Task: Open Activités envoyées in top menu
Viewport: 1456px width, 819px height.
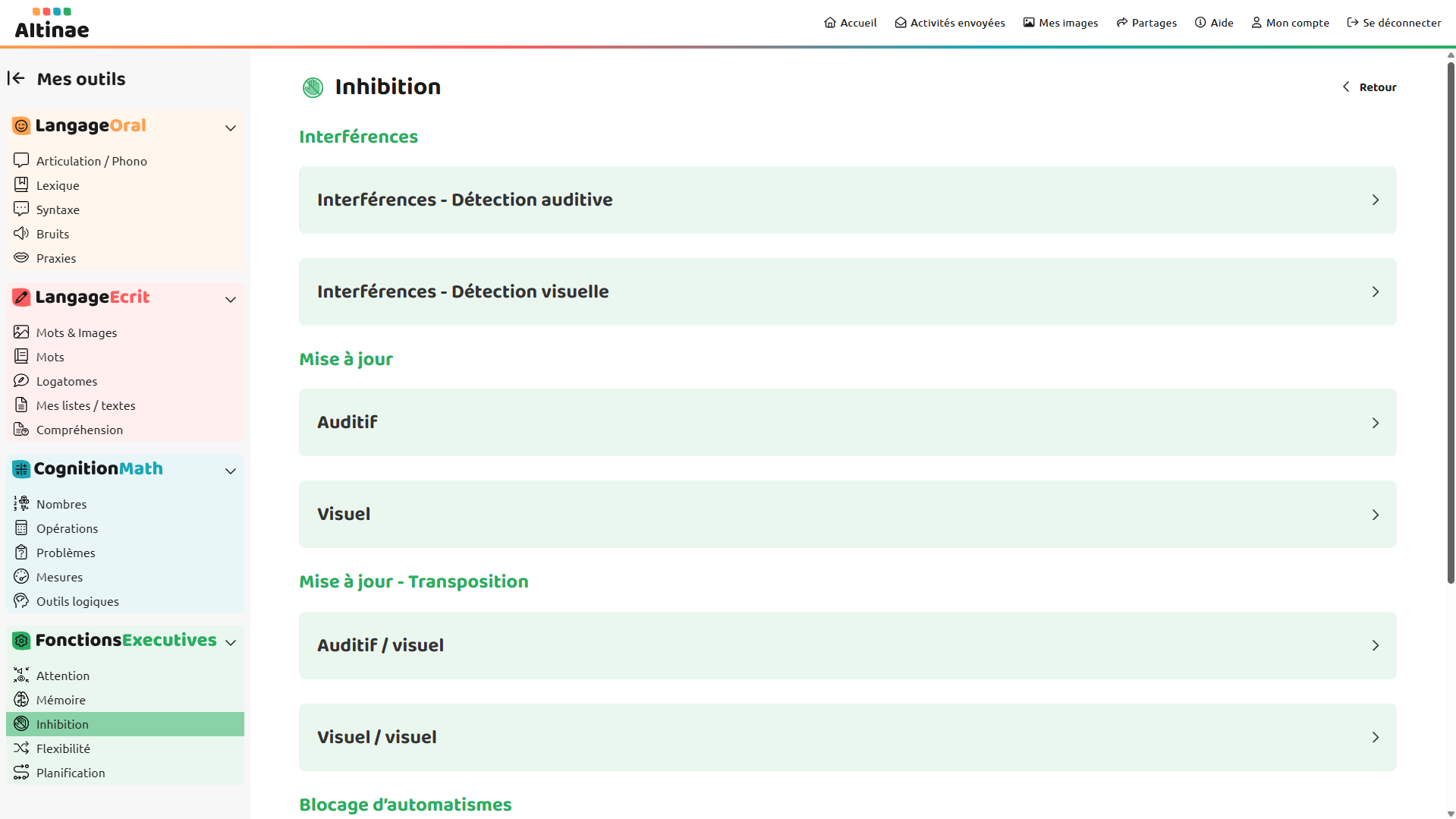Action: [950, 23]
